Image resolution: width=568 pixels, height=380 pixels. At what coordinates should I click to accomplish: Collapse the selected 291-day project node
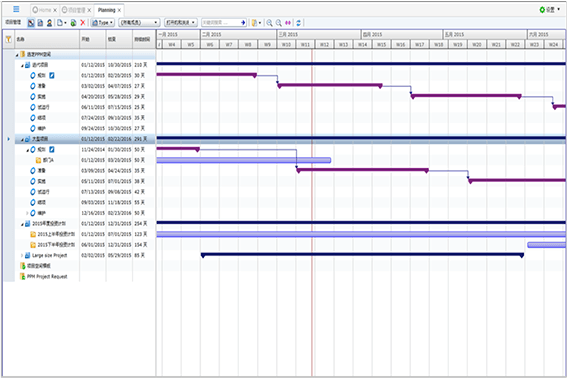point(22,139)
